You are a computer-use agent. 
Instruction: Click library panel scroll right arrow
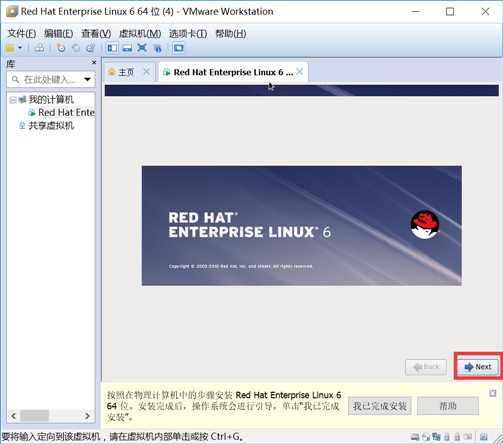click(87, 416)
